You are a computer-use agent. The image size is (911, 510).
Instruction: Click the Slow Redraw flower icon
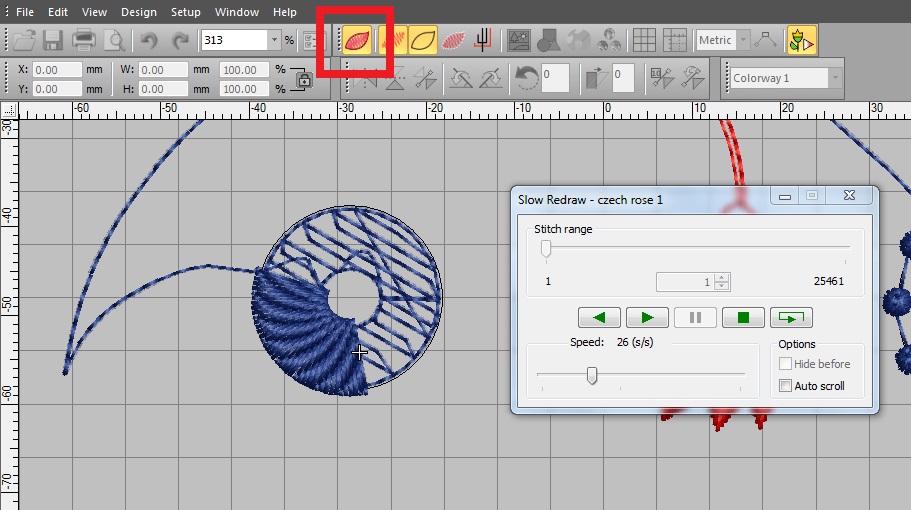pos(801,40)
